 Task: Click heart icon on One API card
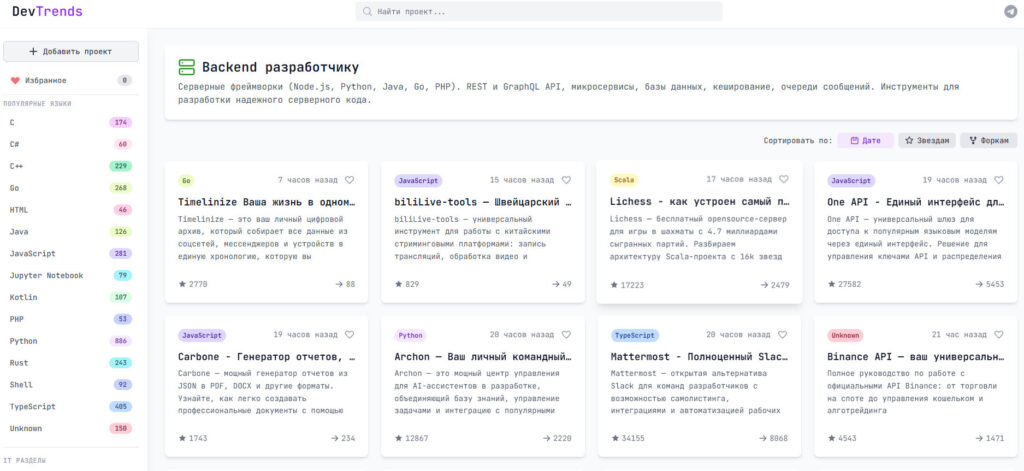pos(999,180)
